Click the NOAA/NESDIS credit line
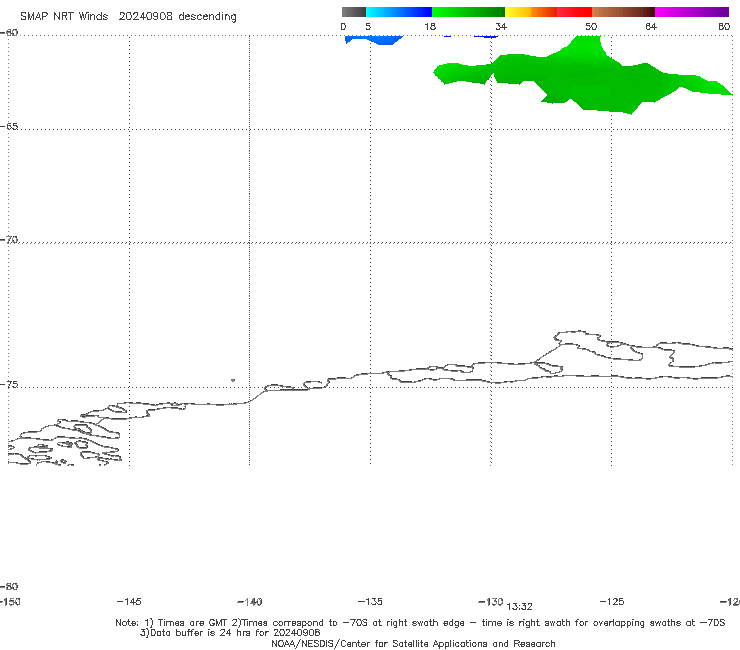This screenshot has height=650, width=740. tap(413, 643)
